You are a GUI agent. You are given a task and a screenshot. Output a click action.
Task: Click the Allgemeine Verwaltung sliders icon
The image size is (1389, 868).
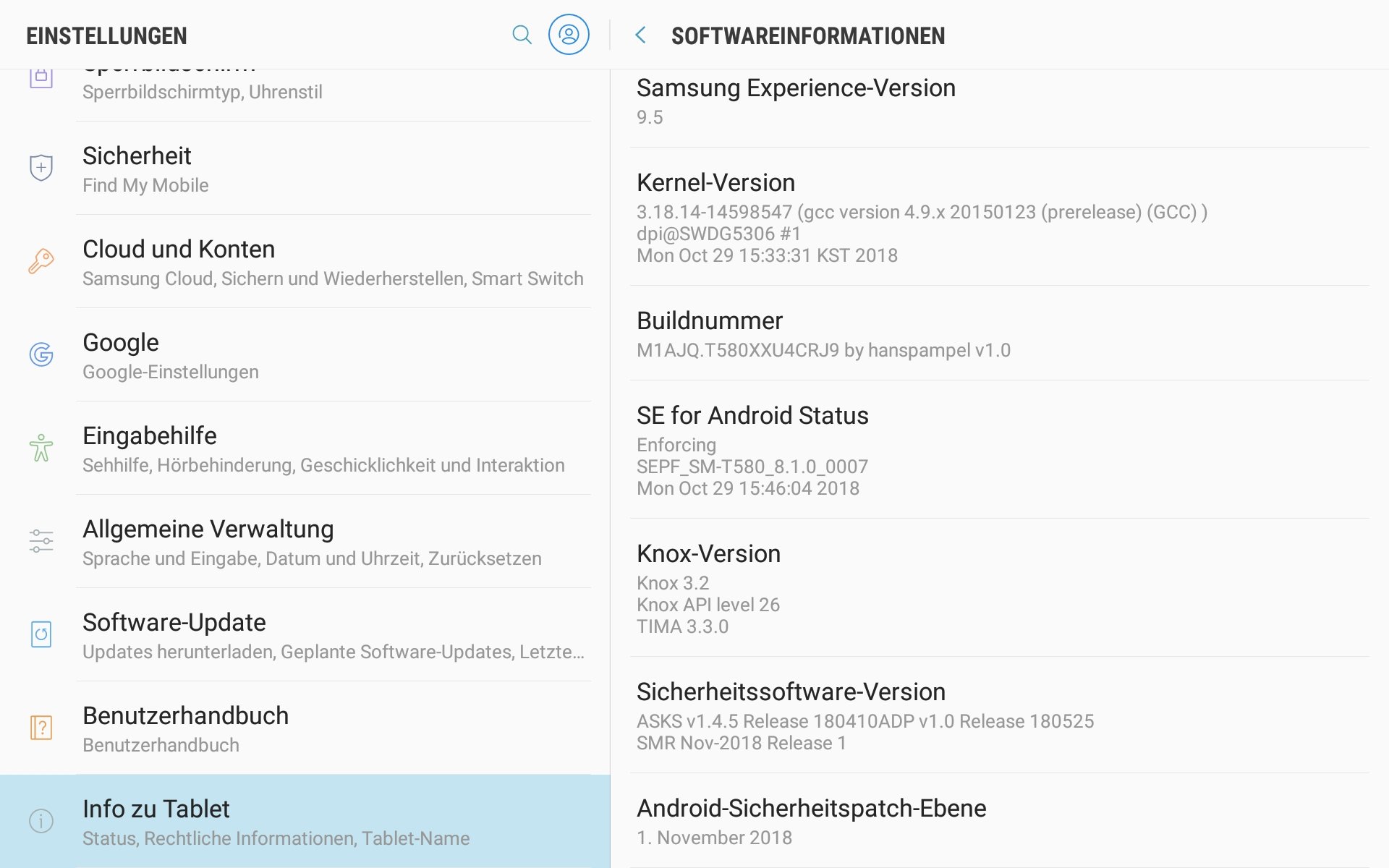point(41,541)
